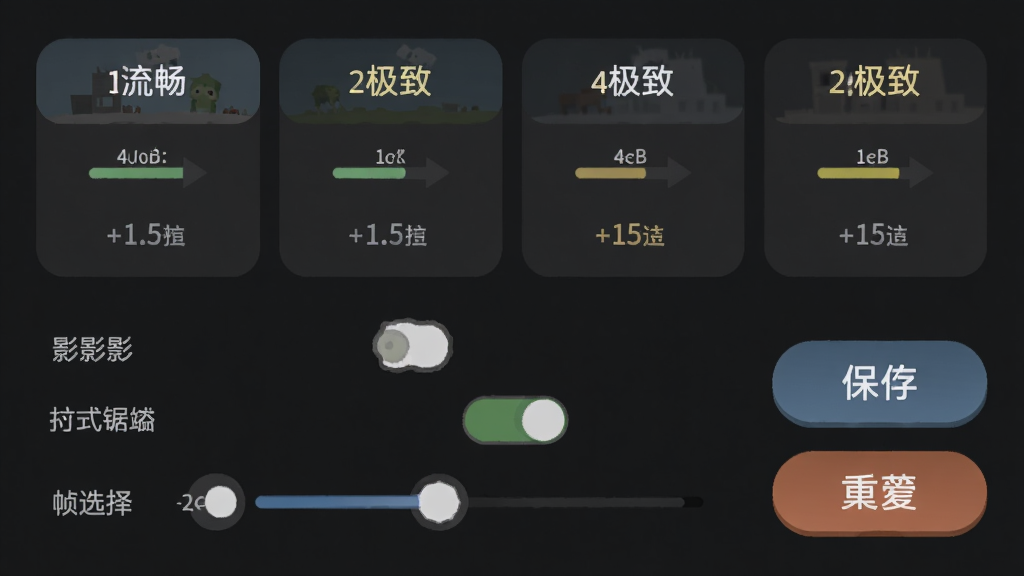This screenshot has width=1024, height=576.
Task: Toggle the 影影影 shadow switch
Action: coord(412,346)
